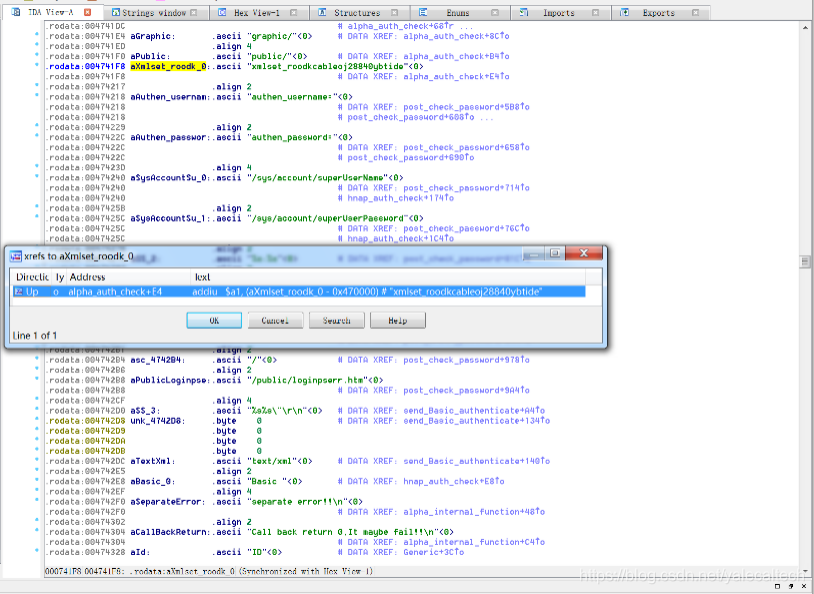Maximize the xrefs dialog window
The image size is (814, 594).
click(x=555, y=253)
